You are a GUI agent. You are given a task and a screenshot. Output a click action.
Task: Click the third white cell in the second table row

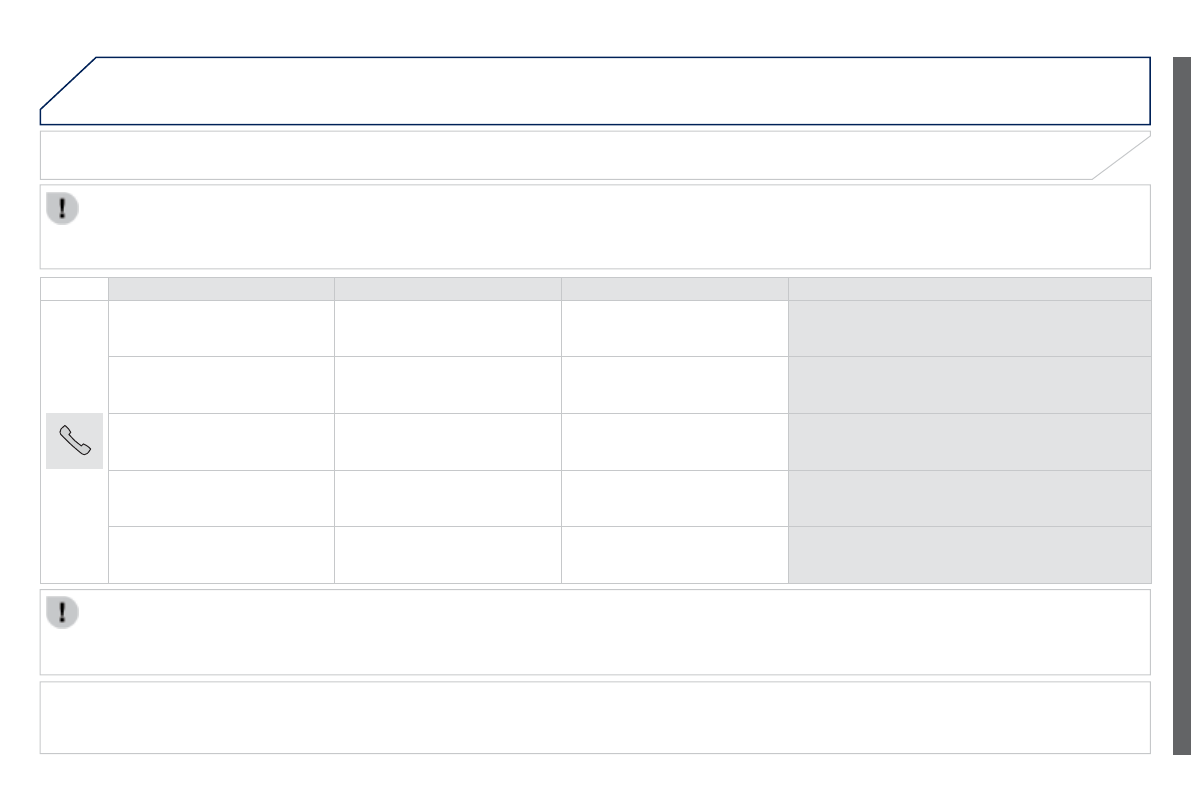tap(674, 385)
